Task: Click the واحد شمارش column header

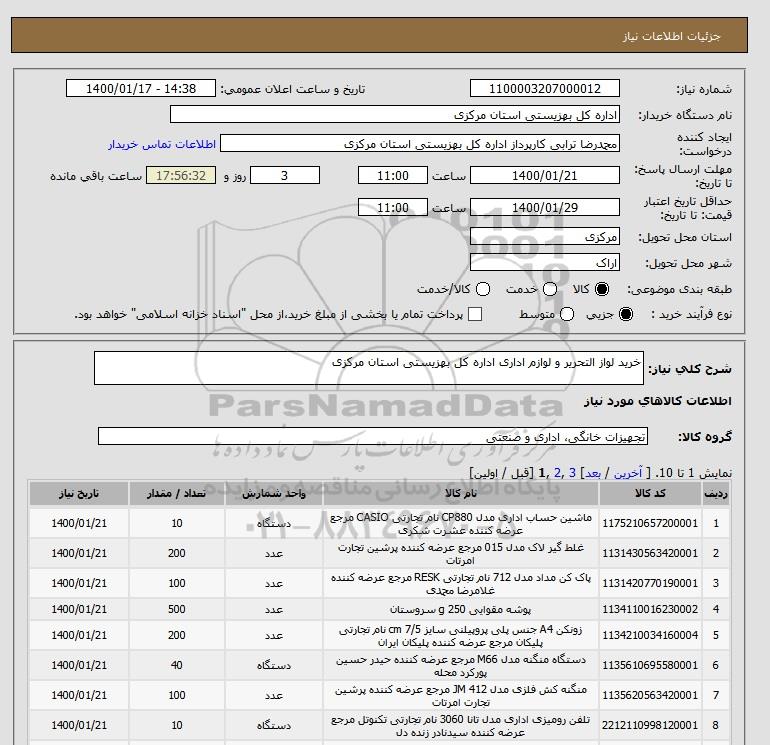Action: 274,494
